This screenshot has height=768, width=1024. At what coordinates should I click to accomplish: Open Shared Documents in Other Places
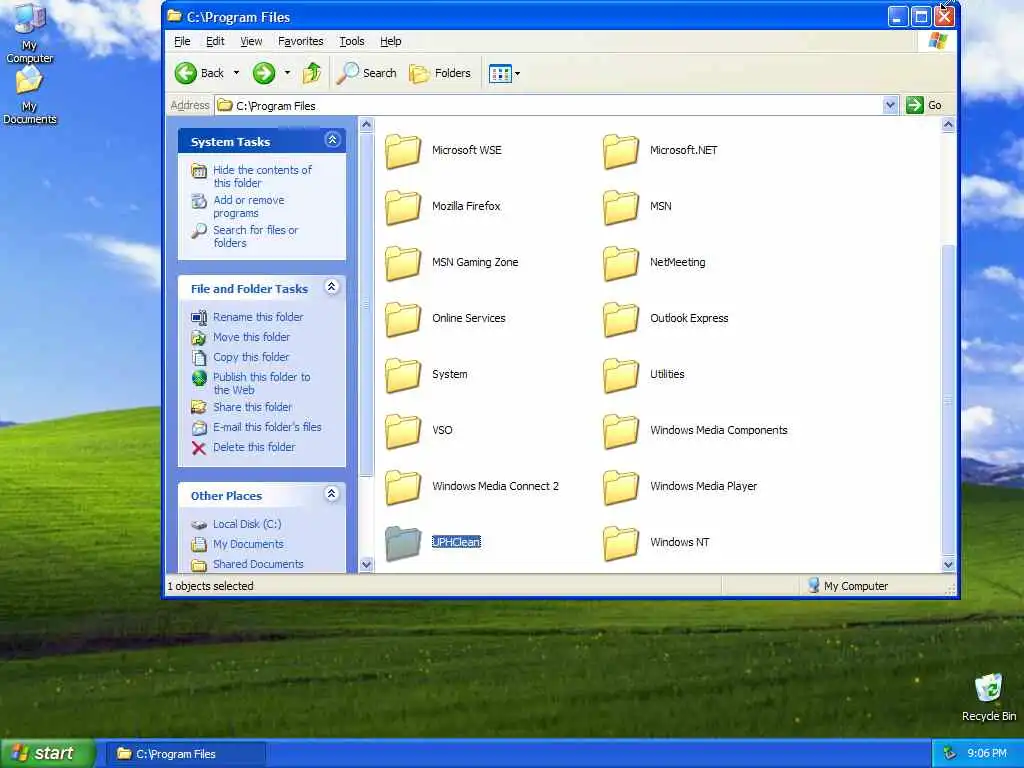coord(258,564)
